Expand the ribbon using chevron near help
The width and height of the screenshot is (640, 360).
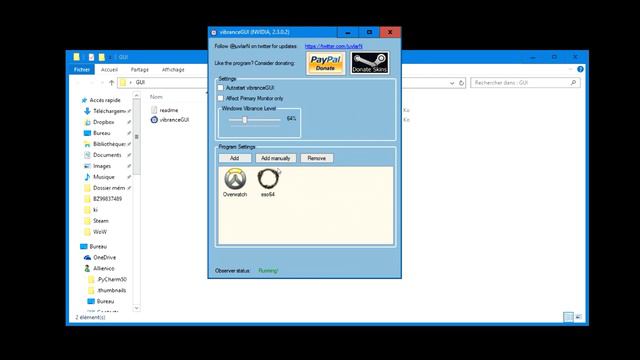(571, 70)
